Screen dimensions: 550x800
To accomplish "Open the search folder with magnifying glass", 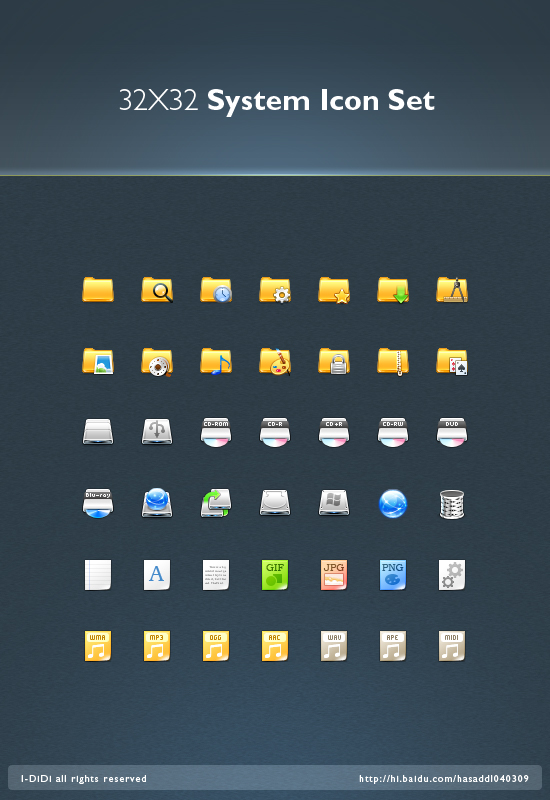I will tap(157, 290).
